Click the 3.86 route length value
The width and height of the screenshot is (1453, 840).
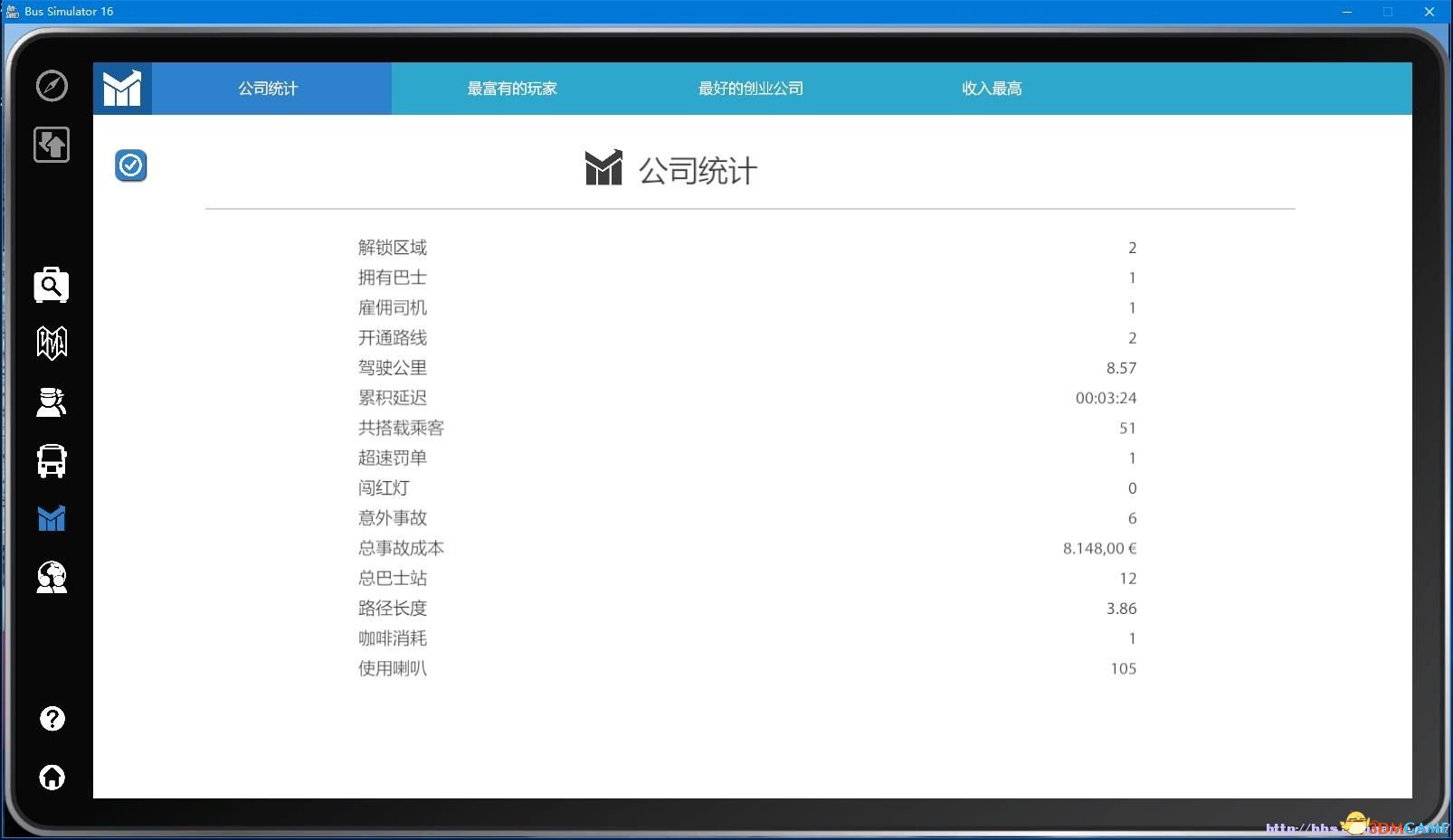[1121, 609]
